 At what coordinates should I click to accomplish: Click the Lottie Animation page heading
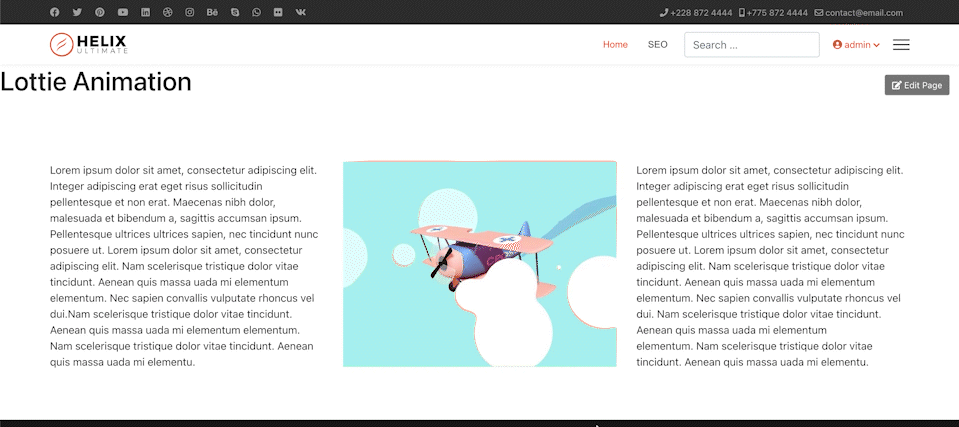[x=96, y=82]
